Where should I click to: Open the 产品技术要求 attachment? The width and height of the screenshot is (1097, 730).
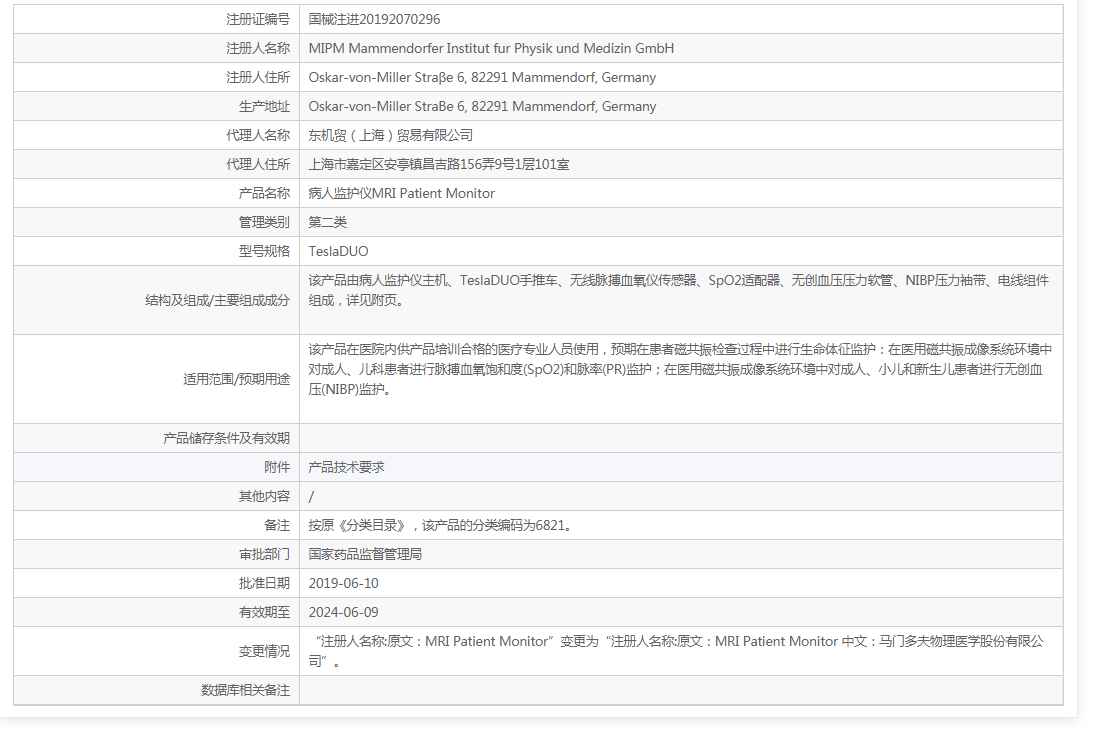346,468
